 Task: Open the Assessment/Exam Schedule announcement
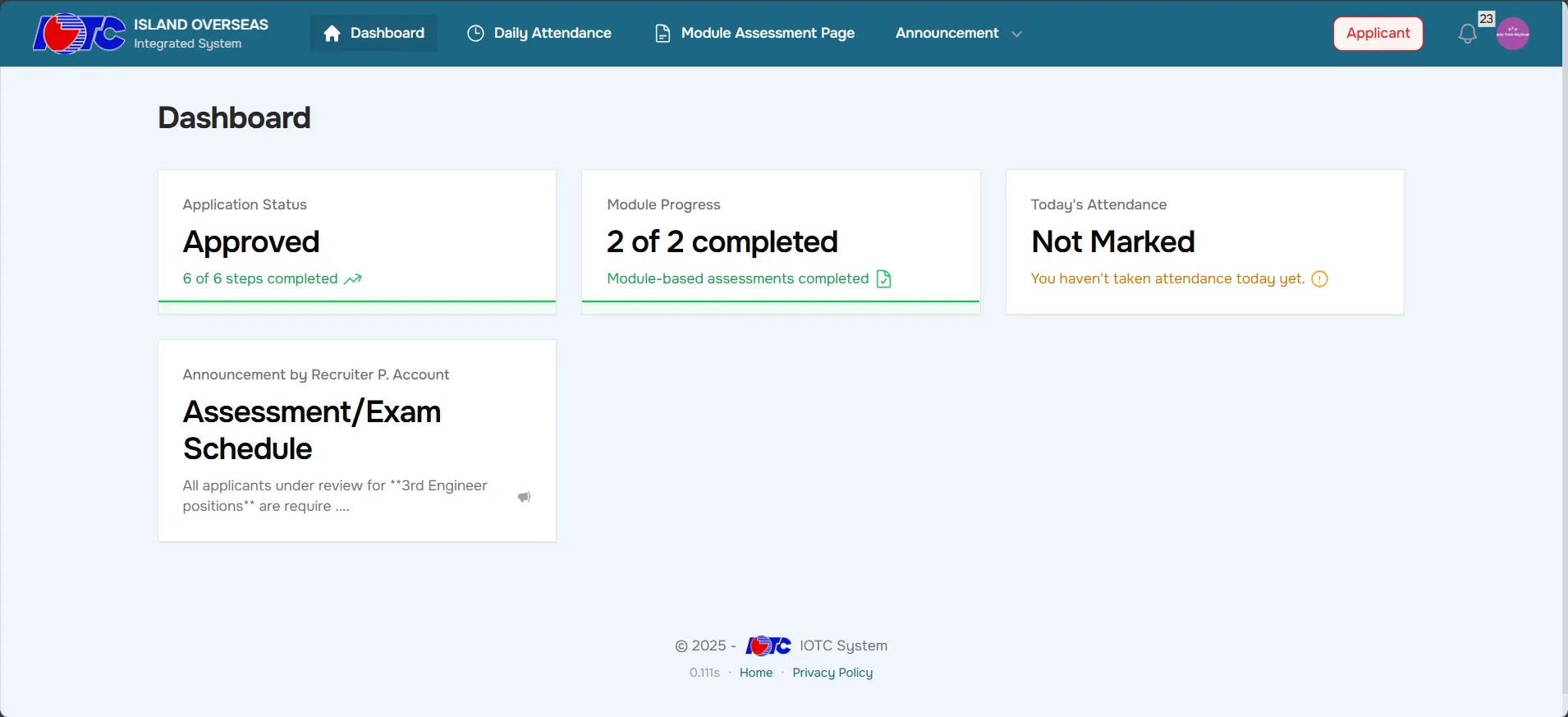312,430
